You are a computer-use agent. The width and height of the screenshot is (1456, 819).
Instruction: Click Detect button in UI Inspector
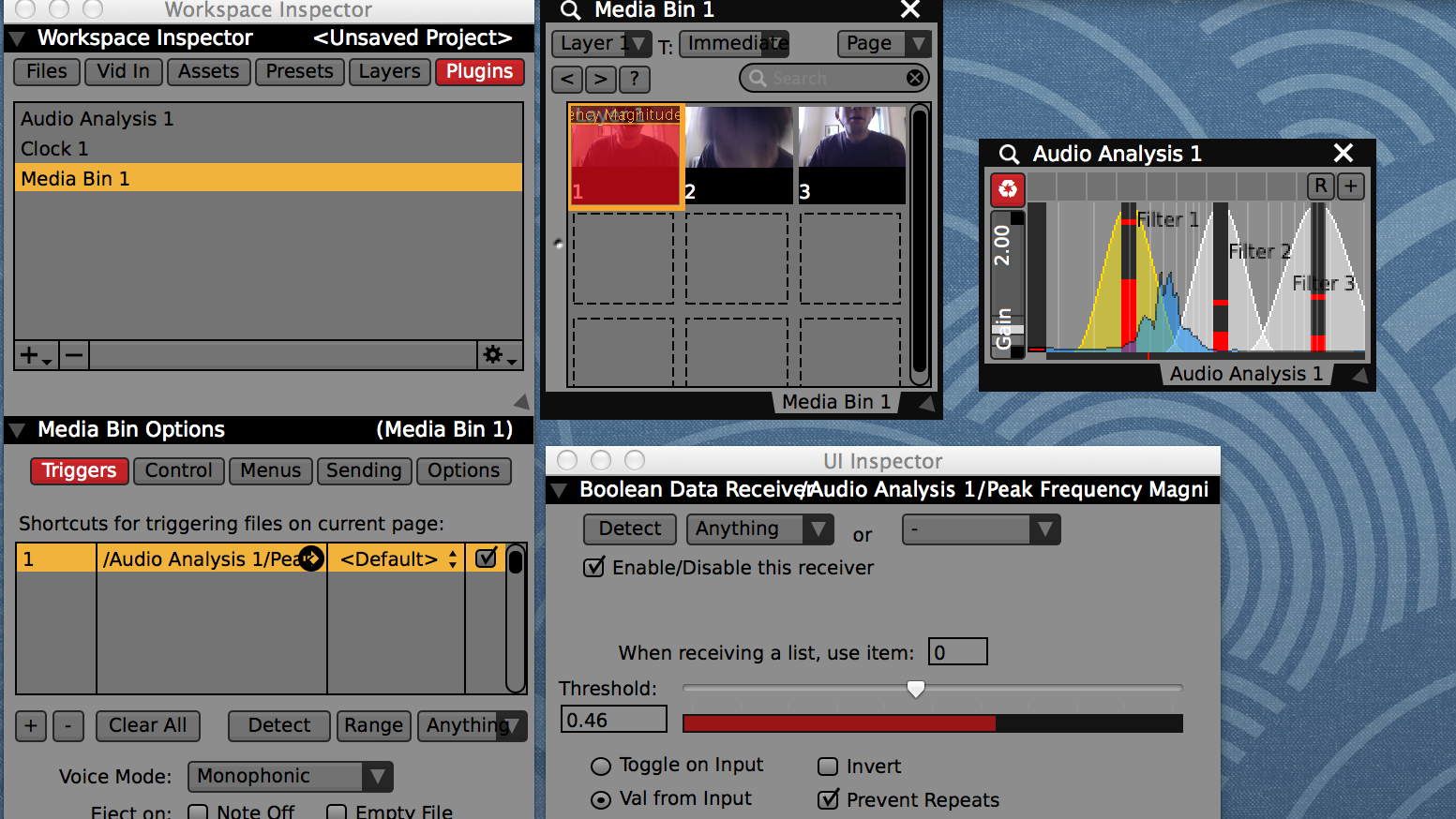(630, 529)
